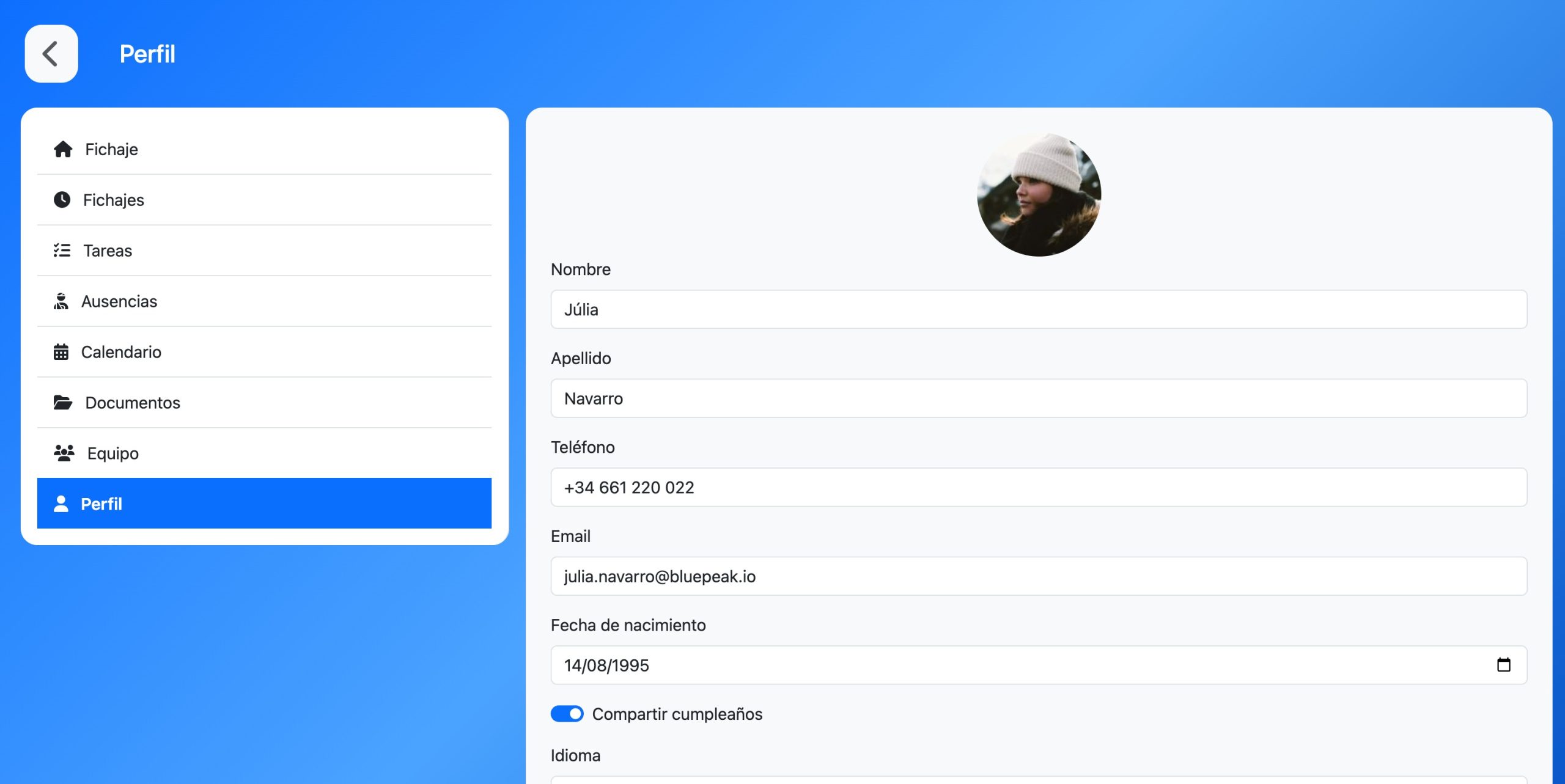
Task: Click the Teléfono input field
Action: coord(1039,487)
